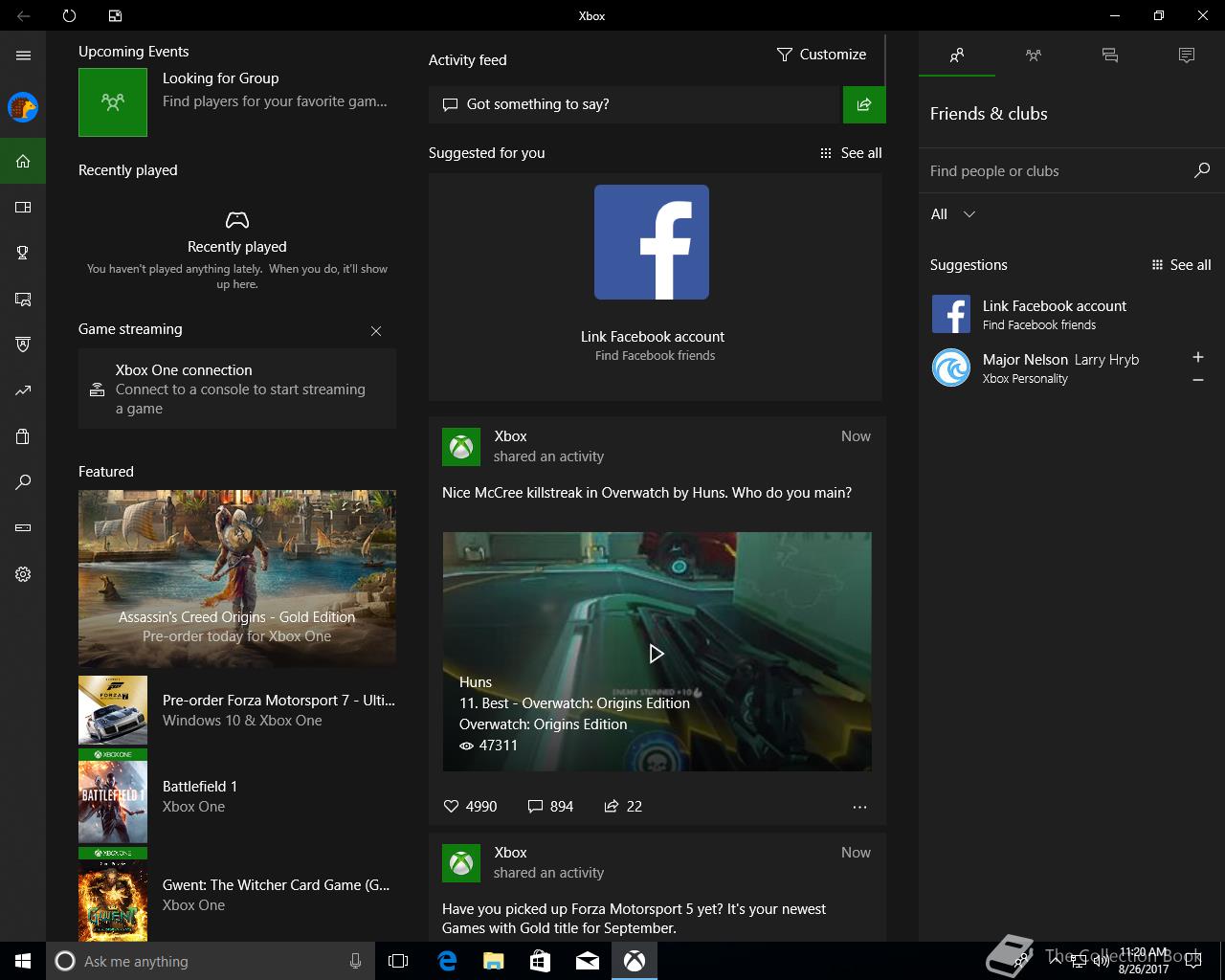Remove Major Nelson suggestion
Image resolution: width=1225 pixels, height=980 pixels.
point(1197,381)
